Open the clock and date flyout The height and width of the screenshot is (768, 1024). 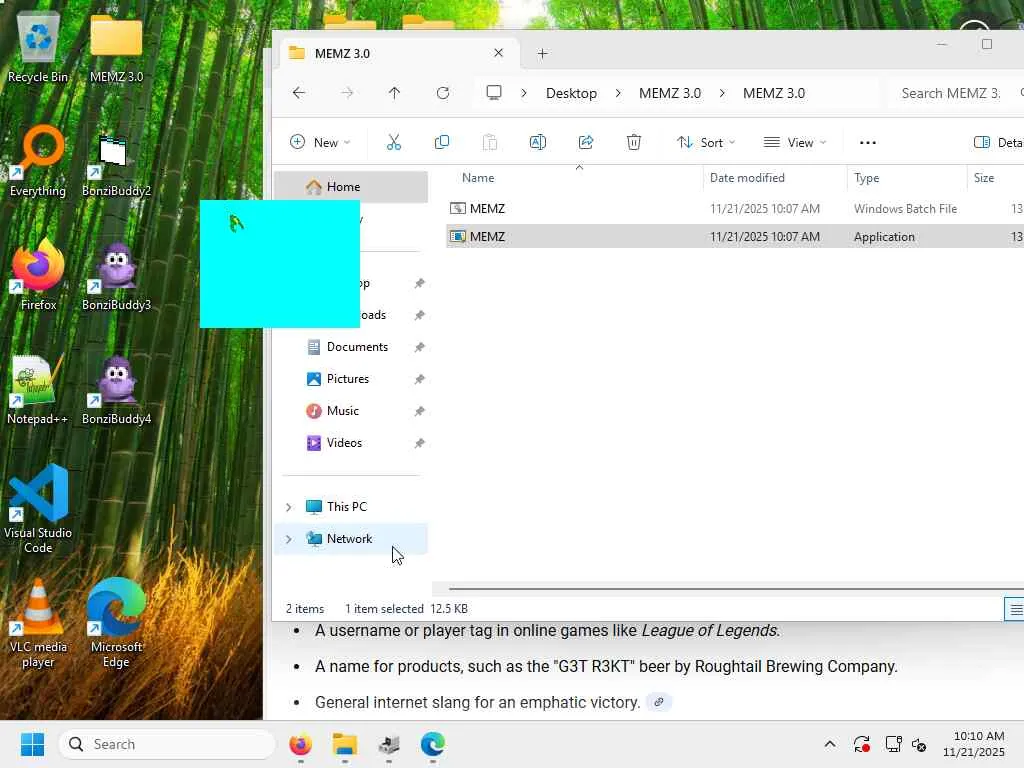click(973, 744)
